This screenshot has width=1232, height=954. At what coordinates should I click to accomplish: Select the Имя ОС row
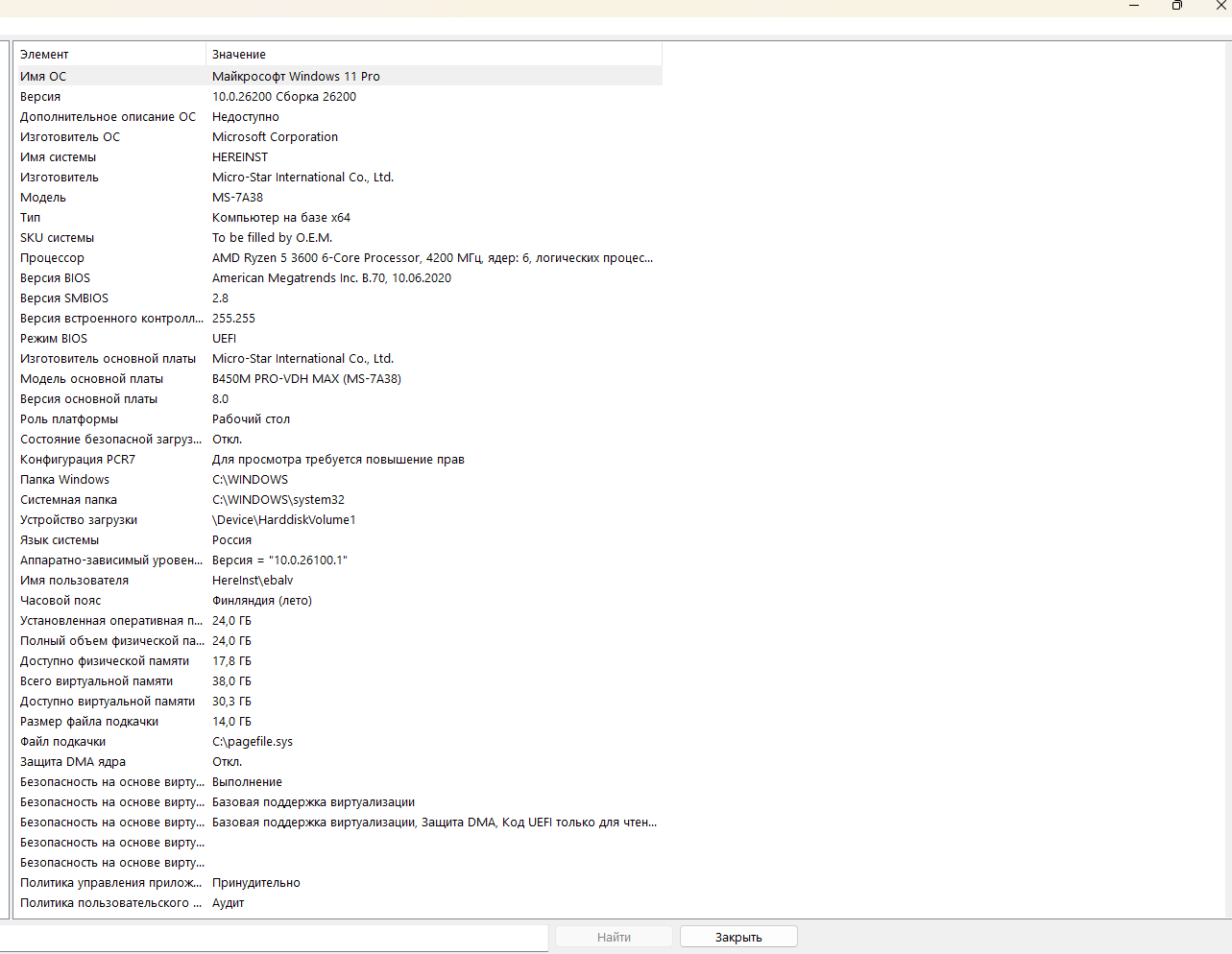(338, 76)
